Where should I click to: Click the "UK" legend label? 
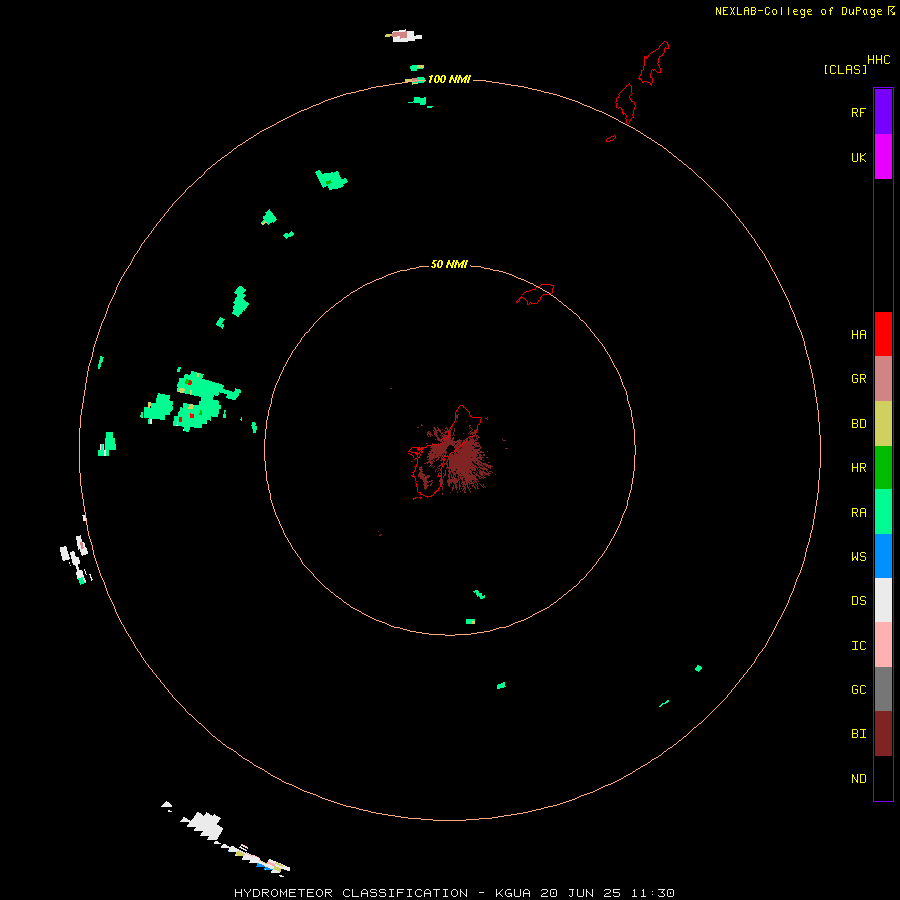(858, 157)
